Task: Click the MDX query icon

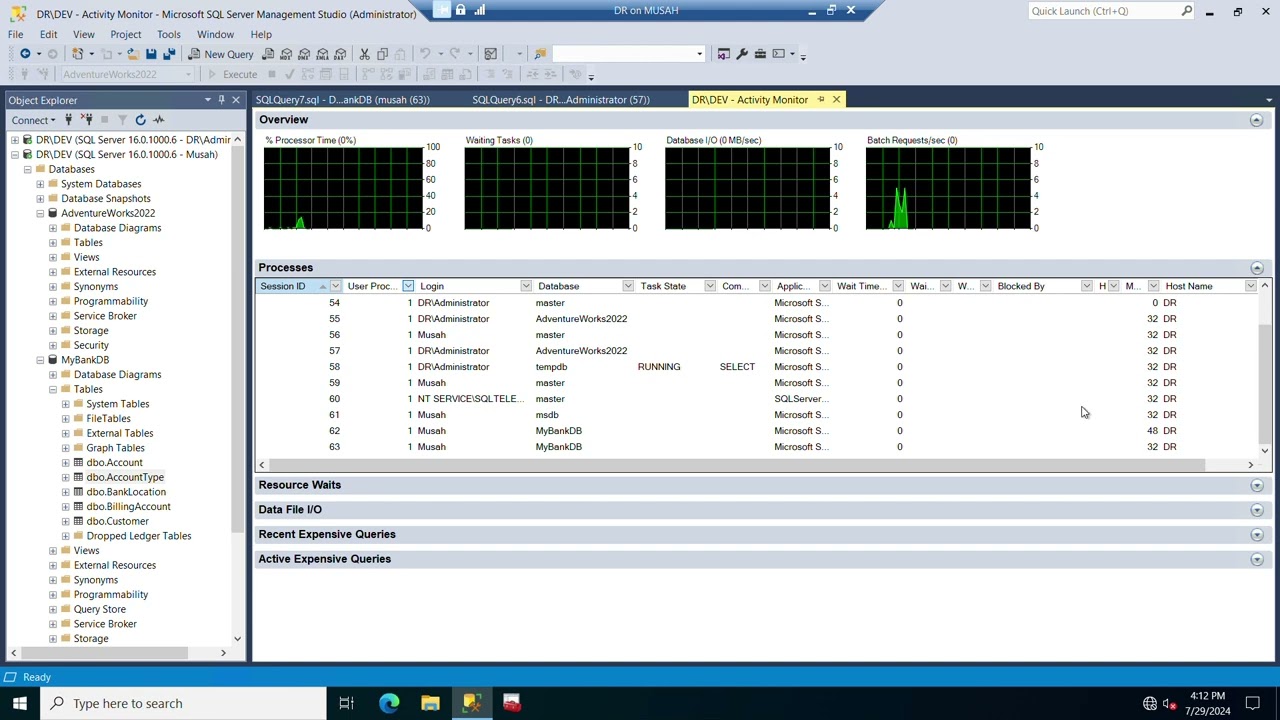Action: point(286,54)
